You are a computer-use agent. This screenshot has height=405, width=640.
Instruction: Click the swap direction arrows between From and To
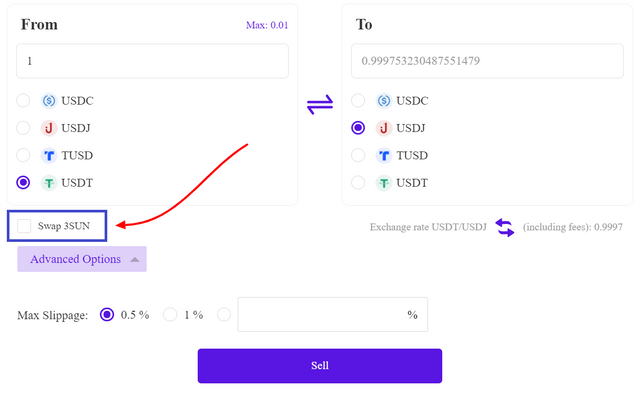tap(320, 105)
